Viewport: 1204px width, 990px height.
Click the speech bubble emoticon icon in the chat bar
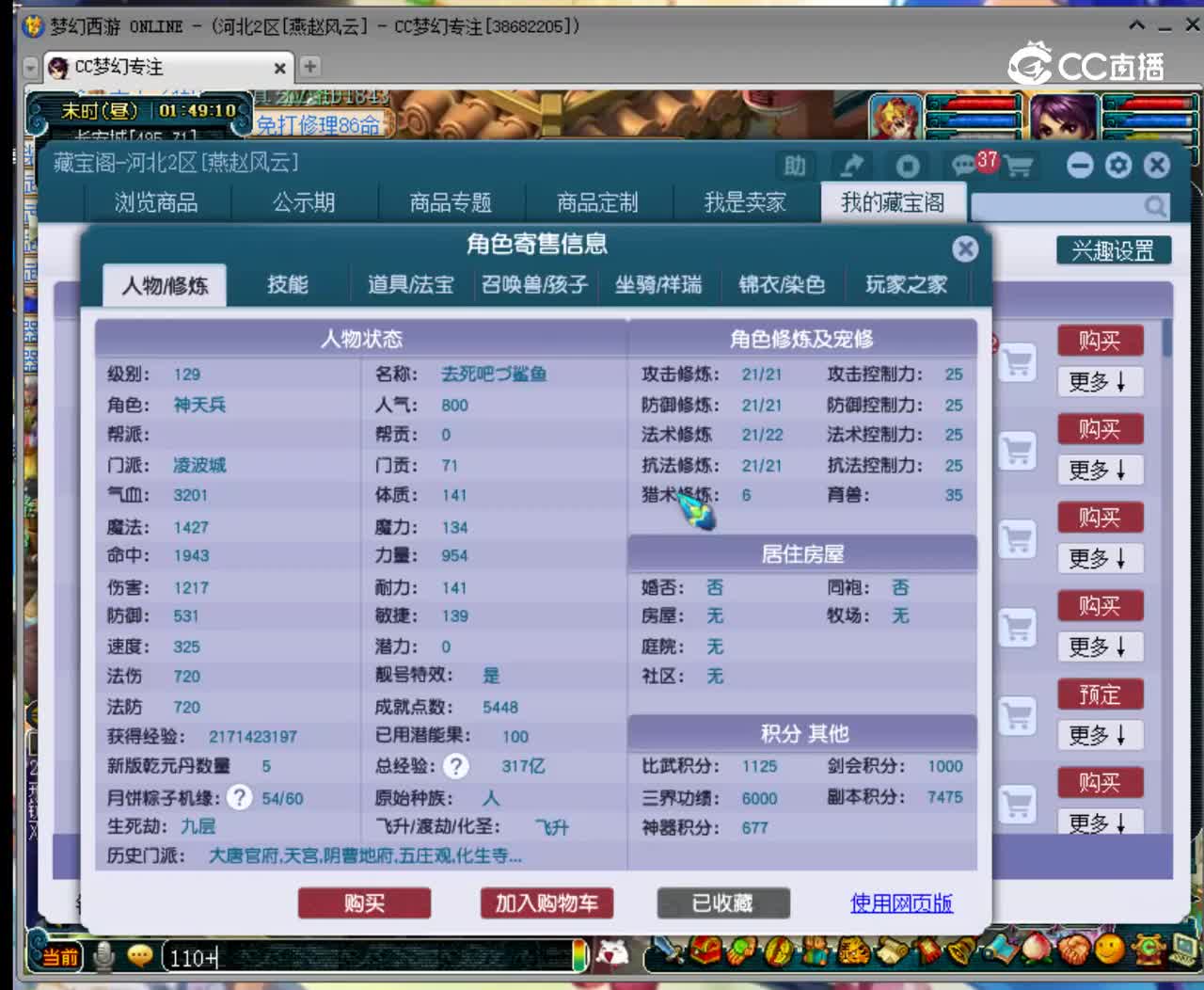(x=140, y=956)
